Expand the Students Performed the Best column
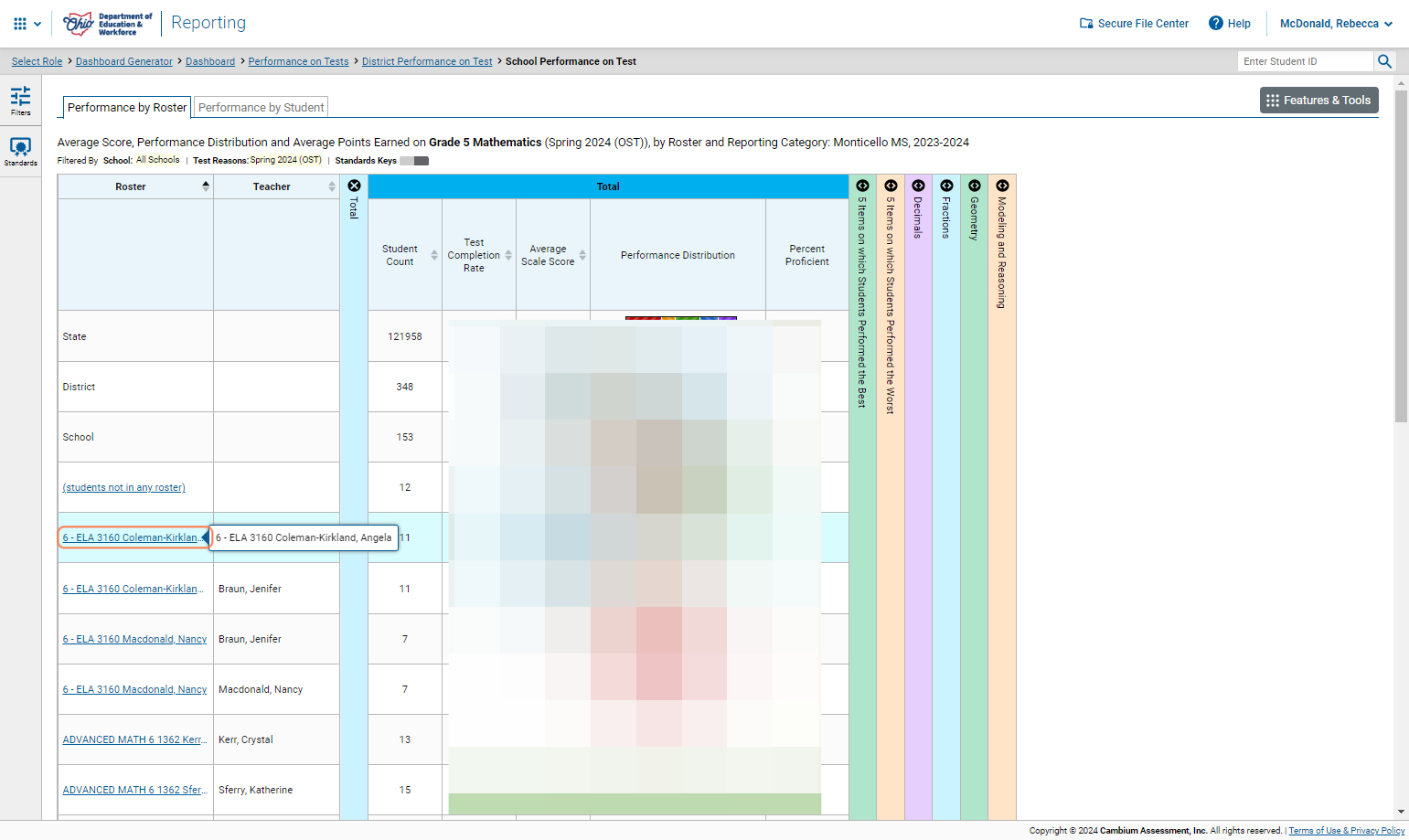The image size is (1409, 840). 862,186
